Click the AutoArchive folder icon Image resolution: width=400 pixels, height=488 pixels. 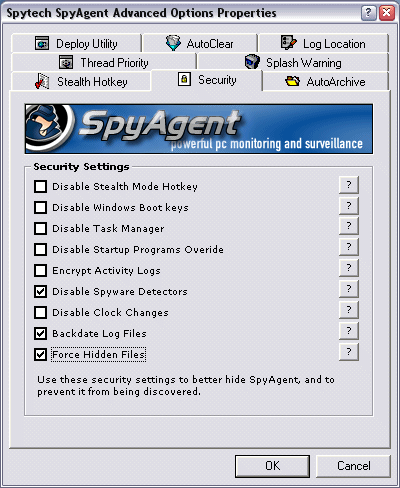[x=293, y=81]
